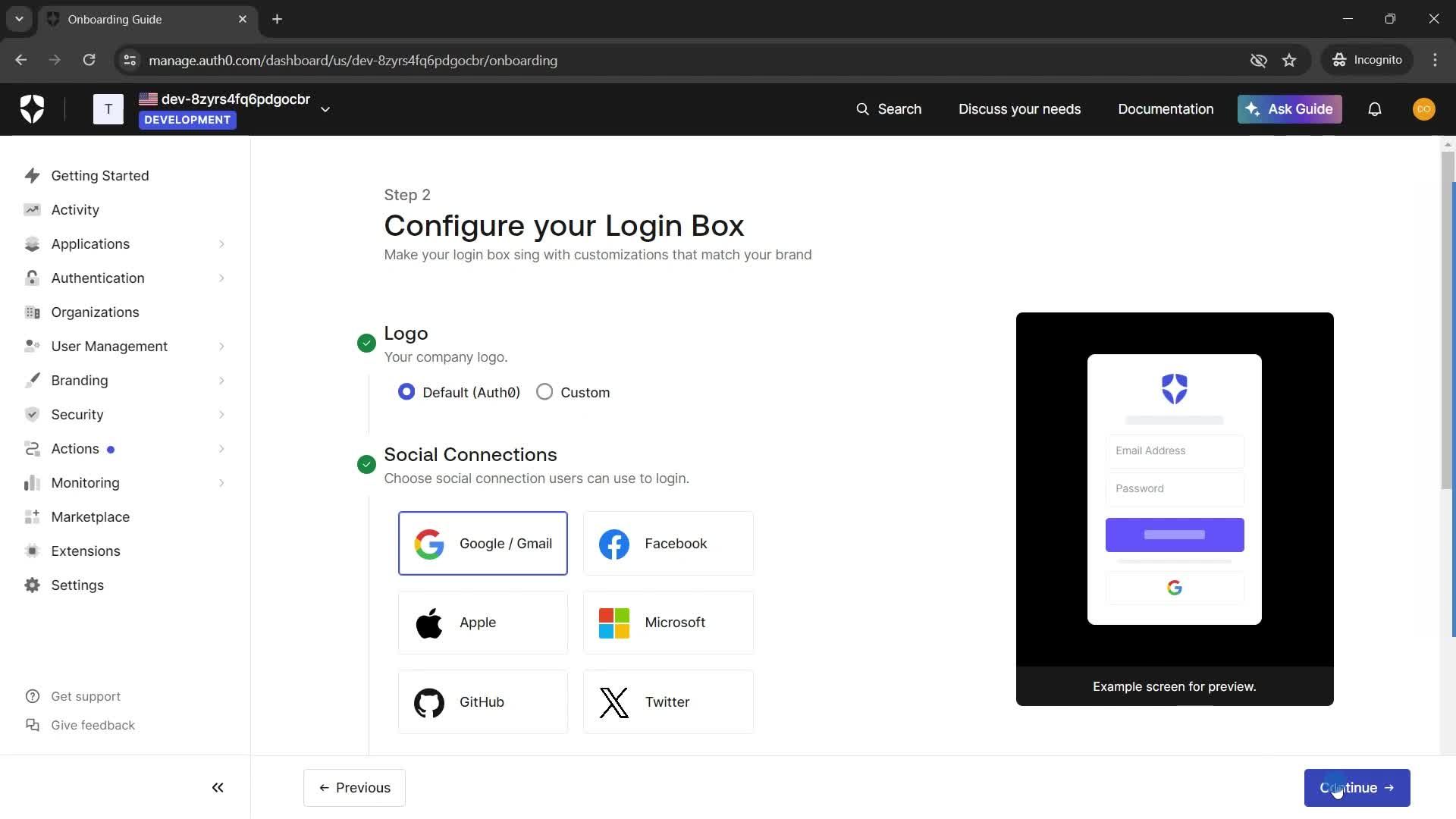The width and height of the screenshot is (1456, 819).
Task: Toggle Apple social connection
Action: click(483, 623)
